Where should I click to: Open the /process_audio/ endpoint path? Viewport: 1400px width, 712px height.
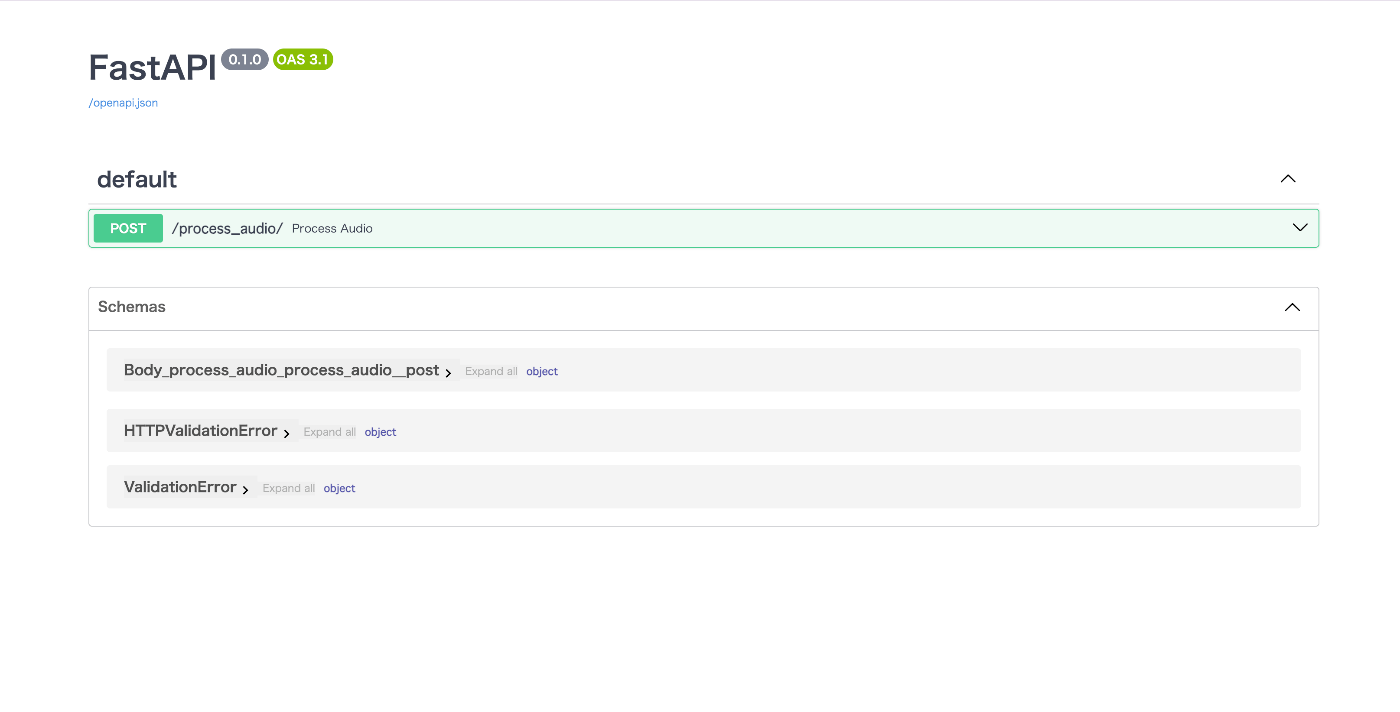point(227,228)
